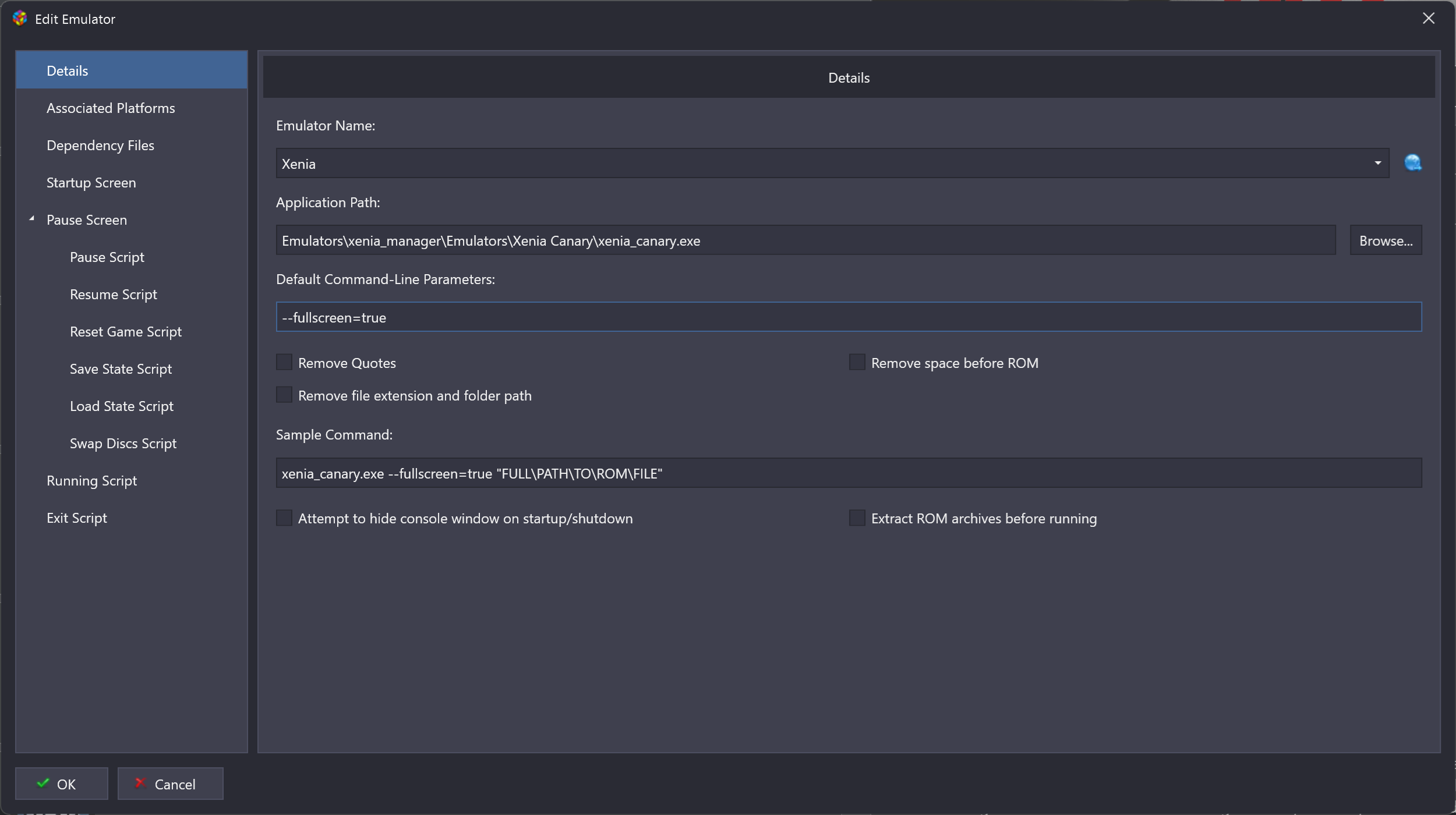Viewport: 1456px width, 815px height.
Task: Click the Browse... button
Action: point(1386,240)
